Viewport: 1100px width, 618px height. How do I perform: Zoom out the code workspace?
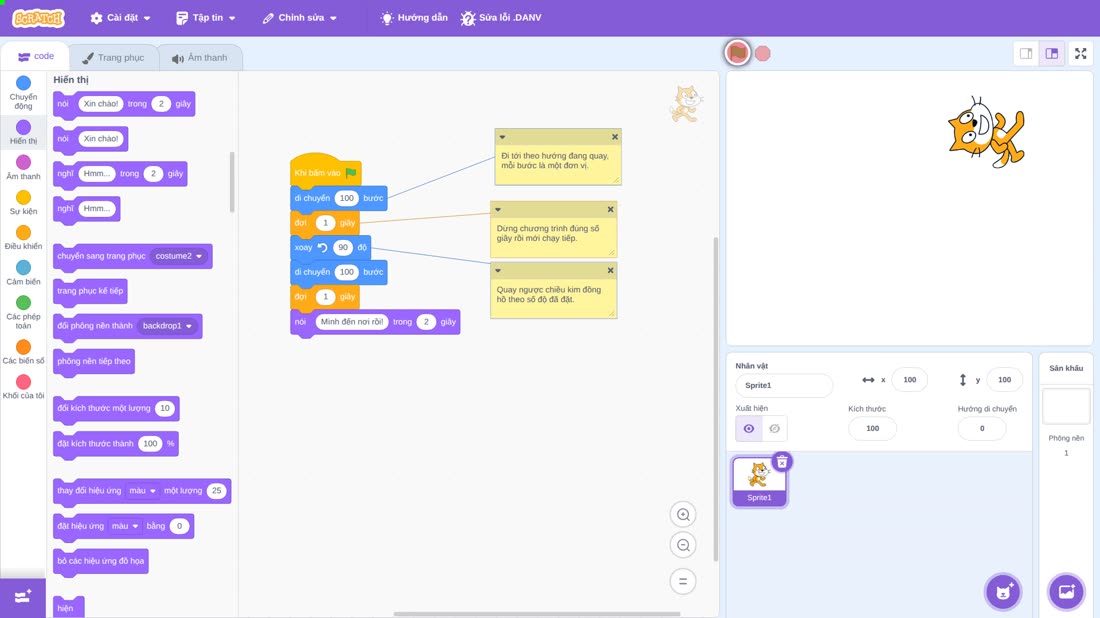683,545
